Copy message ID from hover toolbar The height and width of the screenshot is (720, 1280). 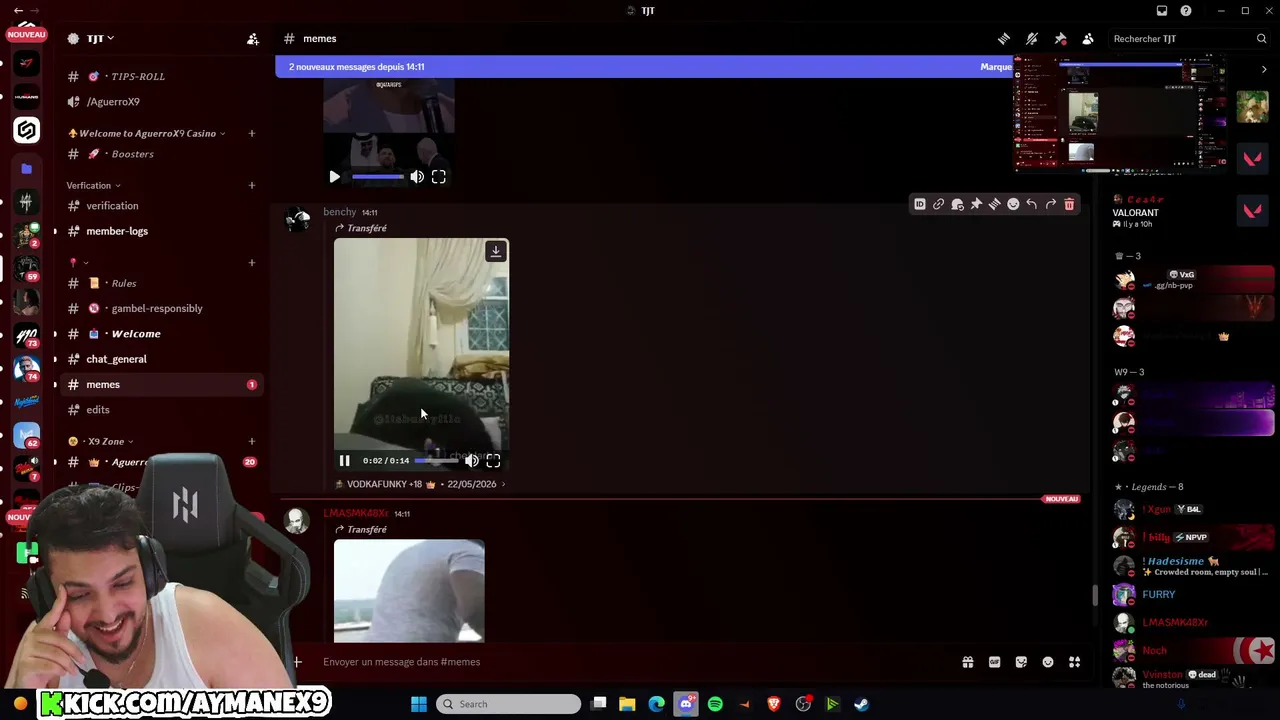coord(920,205)
